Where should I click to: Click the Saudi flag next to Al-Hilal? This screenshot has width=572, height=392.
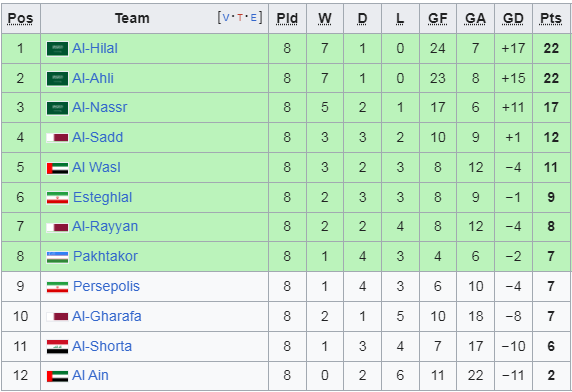pos(57,49)
